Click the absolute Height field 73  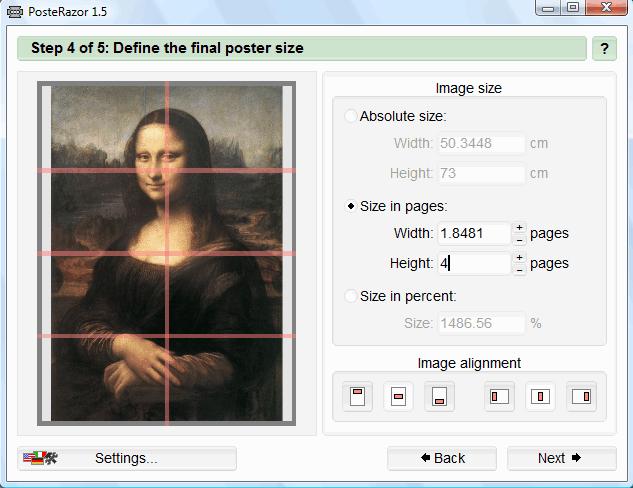point(482,174)
